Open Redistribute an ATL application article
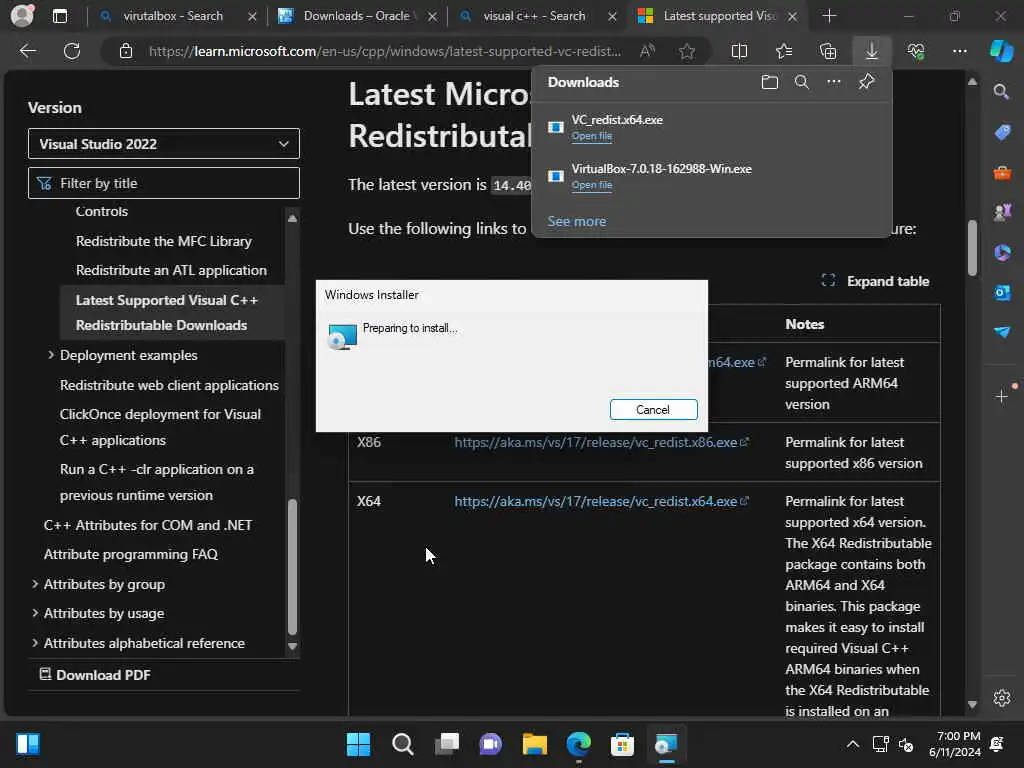 coord(171,270)
